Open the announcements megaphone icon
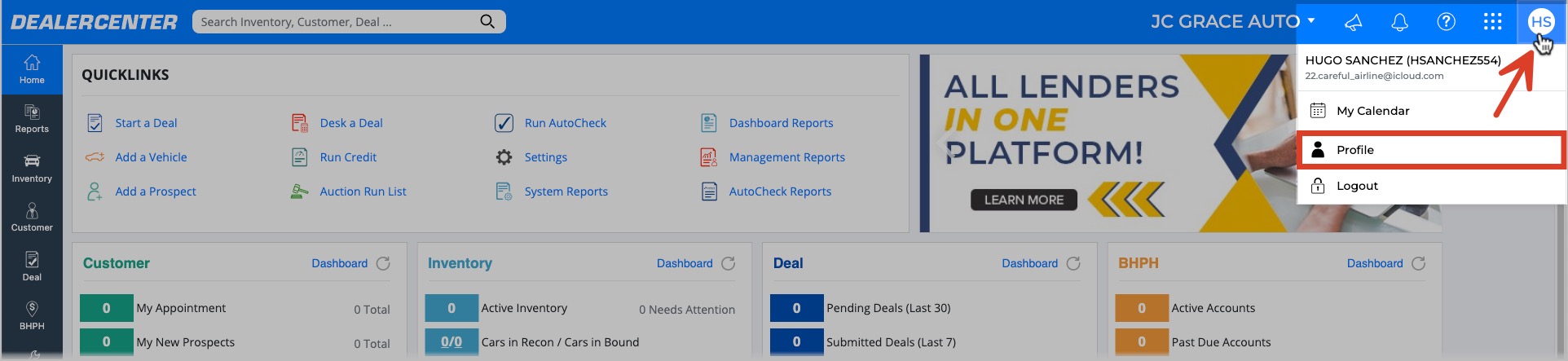The image size is (1568, 361). pyautogui.click(x=1354, y=22)
